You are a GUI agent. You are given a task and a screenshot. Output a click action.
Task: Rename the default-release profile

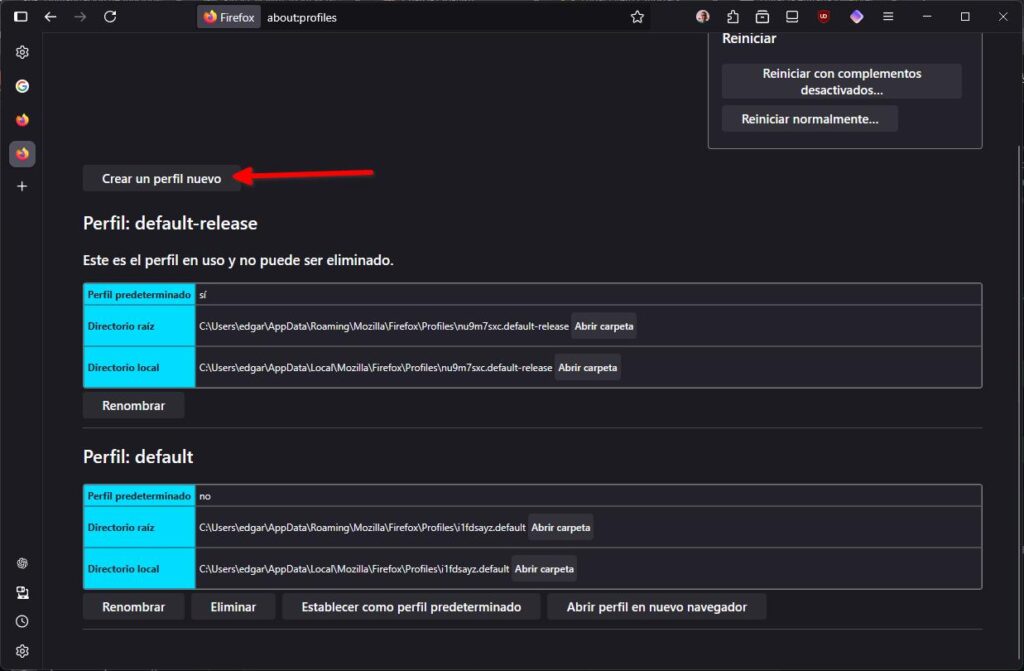coord(133,406)
